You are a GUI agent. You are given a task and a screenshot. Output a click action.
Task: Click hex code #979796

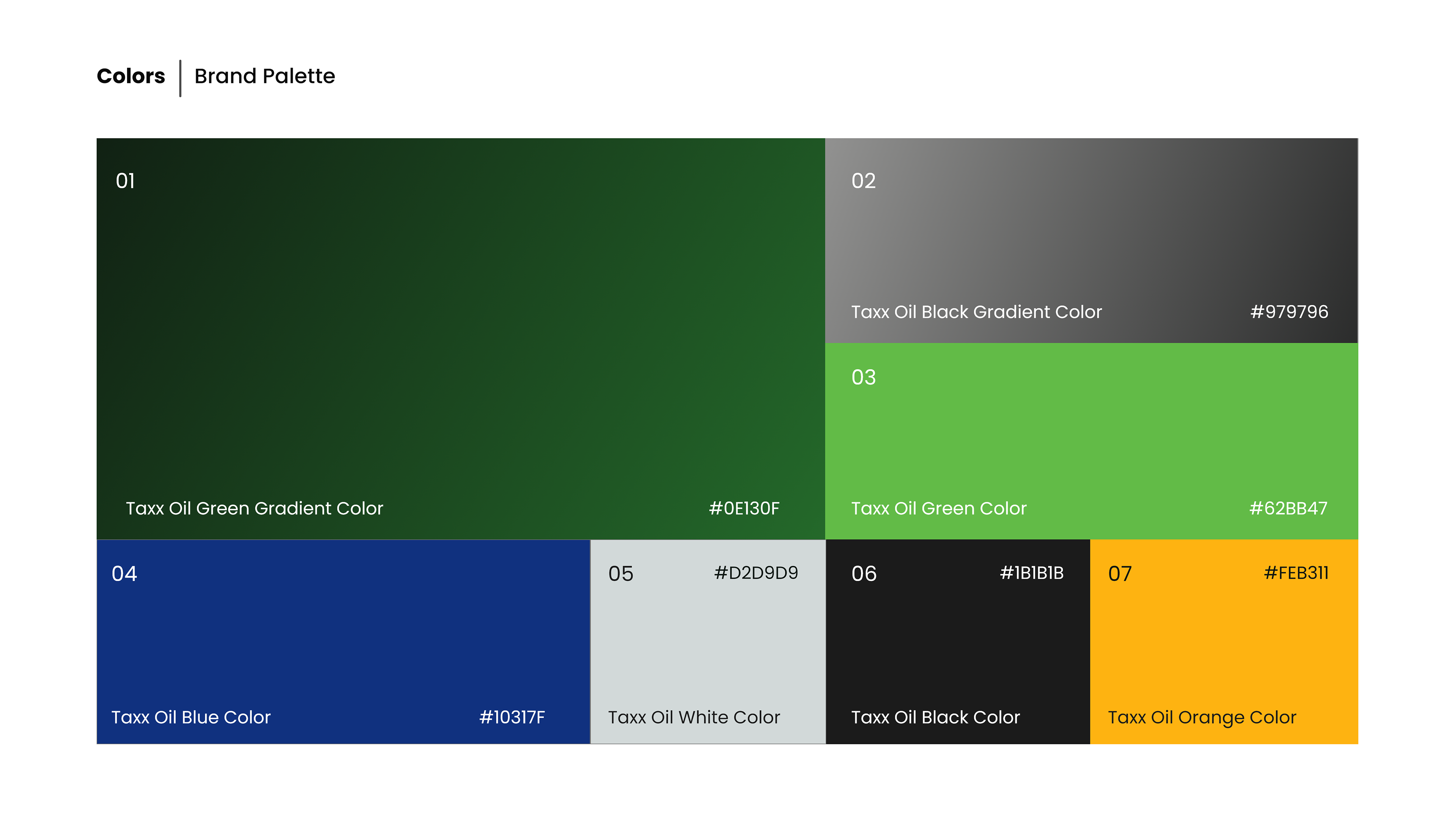tap(1289, 311)
